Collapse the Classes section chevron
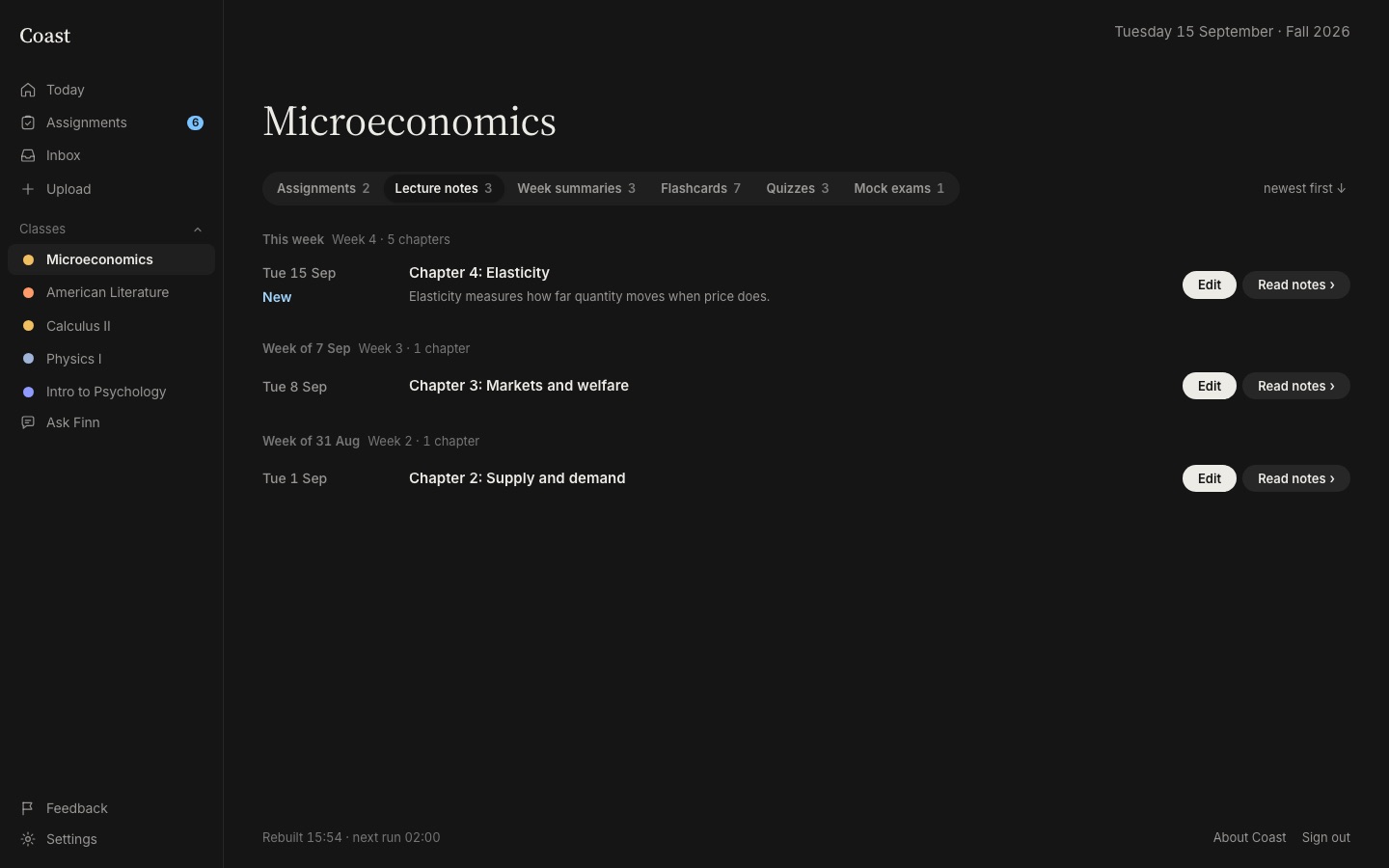1389x868 pixels. click(x=198, y=230)
